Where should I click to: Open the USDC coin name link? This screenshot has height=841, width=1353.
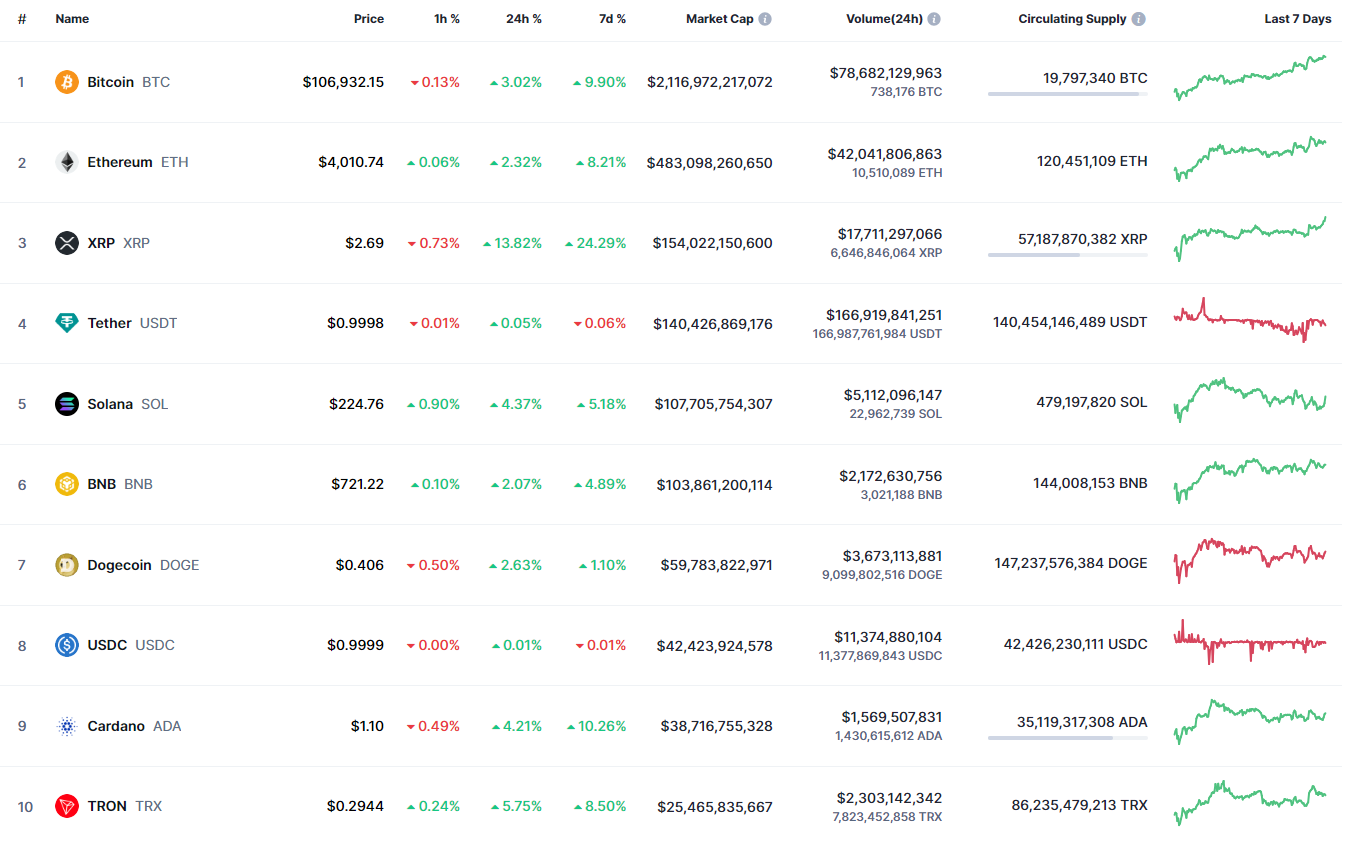[107, 645]
